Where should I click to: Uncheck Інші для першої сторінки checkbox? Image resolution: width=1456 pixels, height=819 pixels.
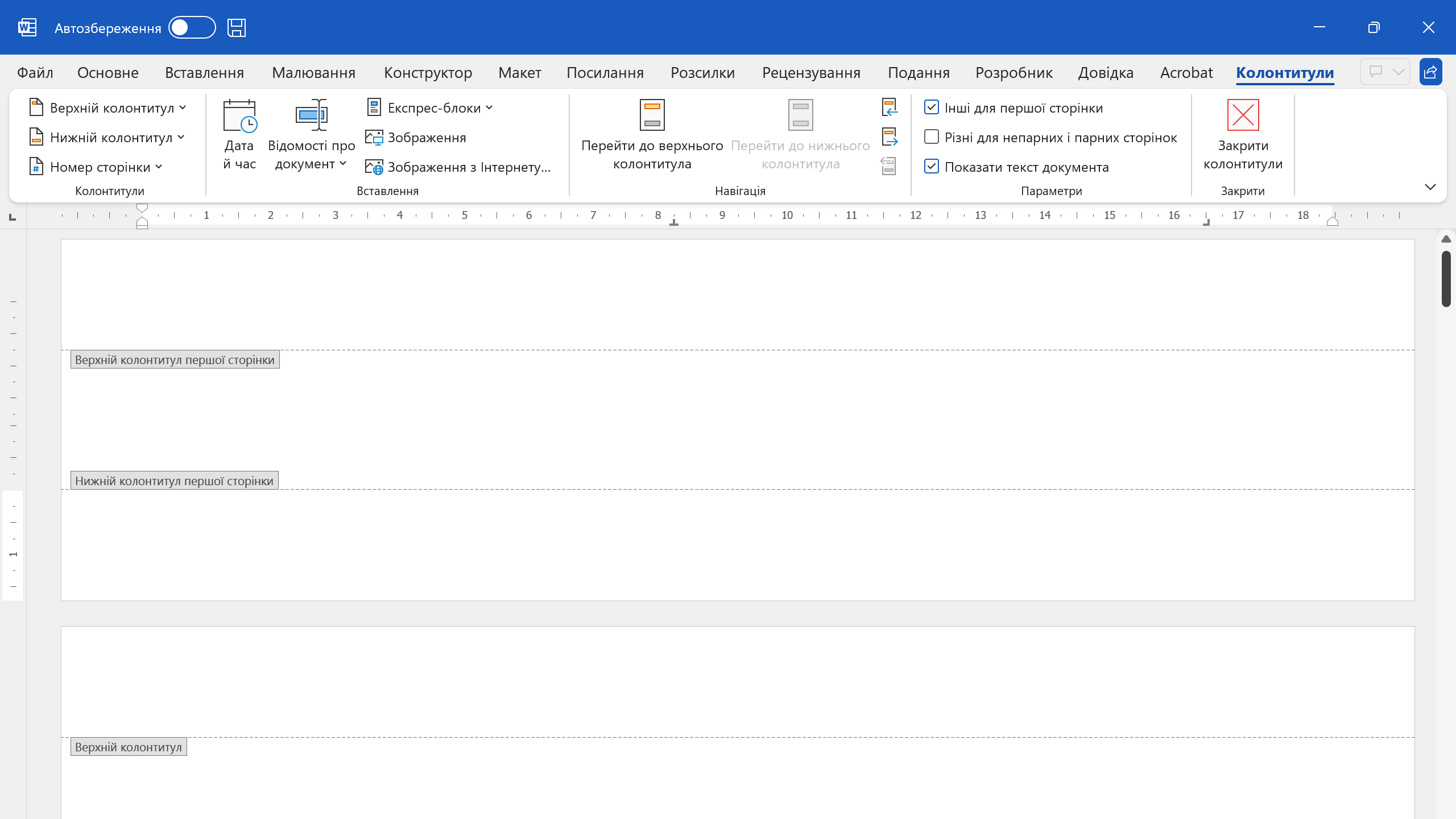pos(932,107)
